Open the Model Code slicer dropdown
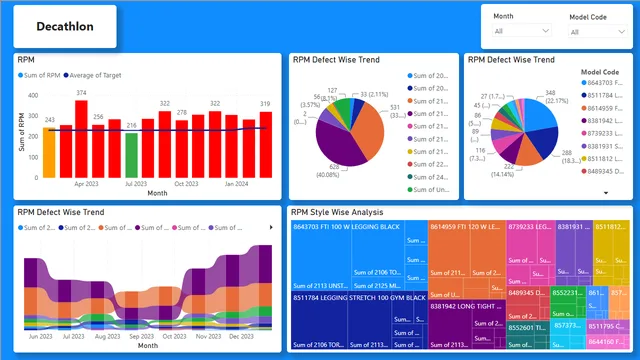The width and height of the screenshot is (640, 360). pos(598,32)
